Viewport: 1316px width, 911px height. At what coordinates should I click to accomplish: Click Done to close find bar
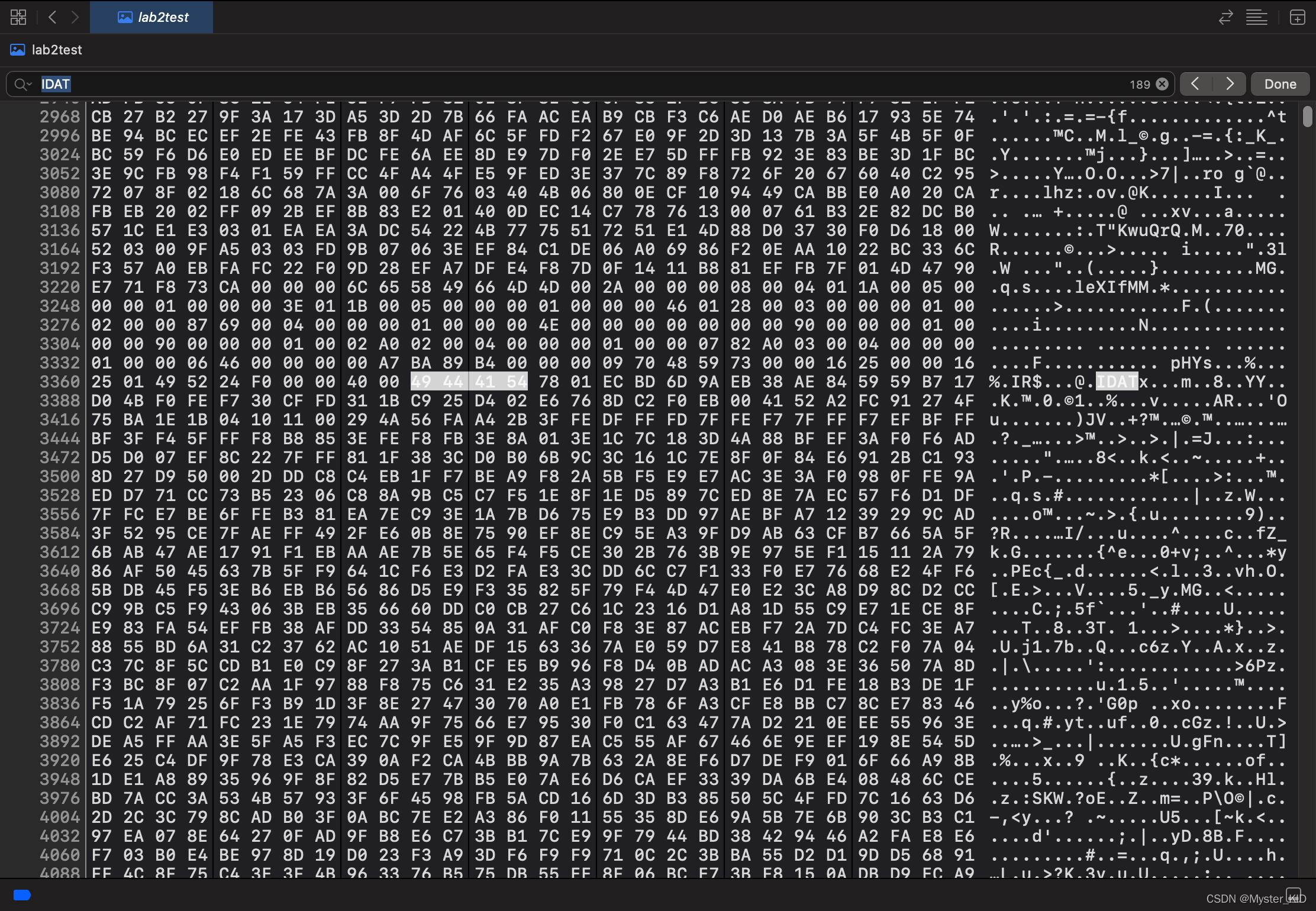pos(1280,84)
